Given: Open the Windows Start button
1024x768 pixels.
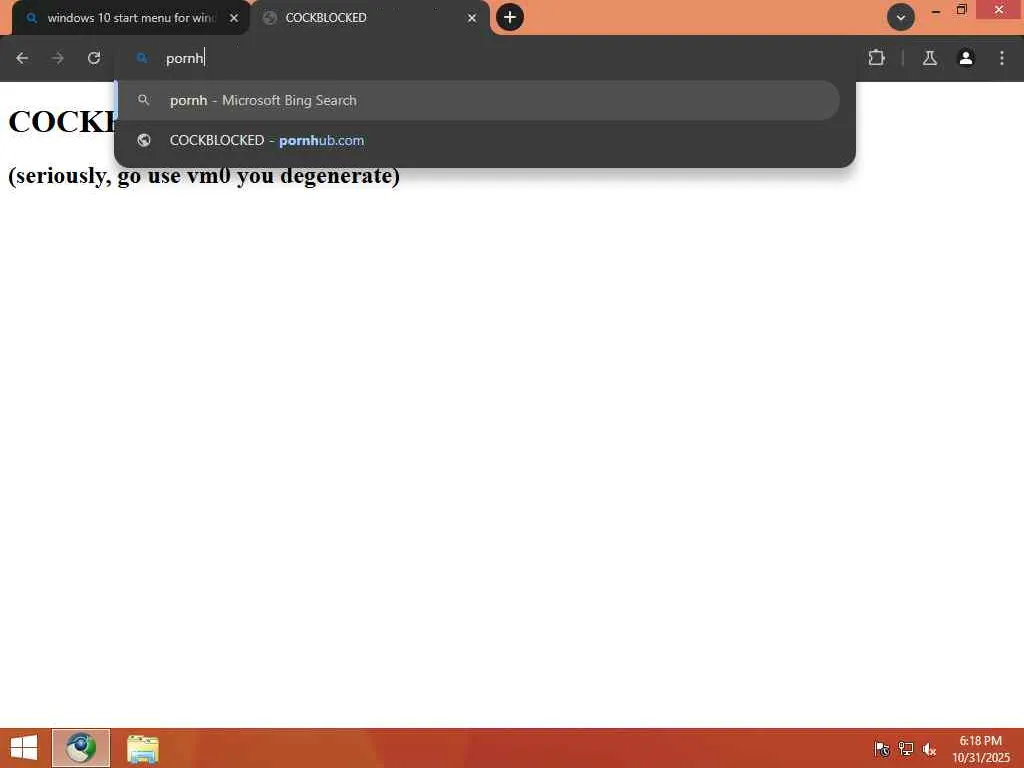Looking at the screenshot, I should (x=24, y=748).
